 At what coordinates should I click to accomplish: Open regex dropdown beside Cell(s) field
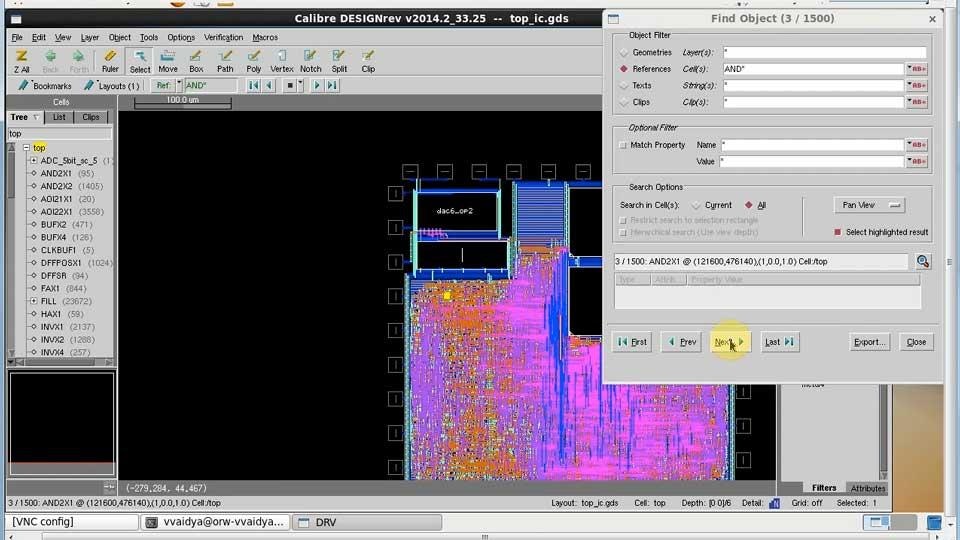(917, 69)
